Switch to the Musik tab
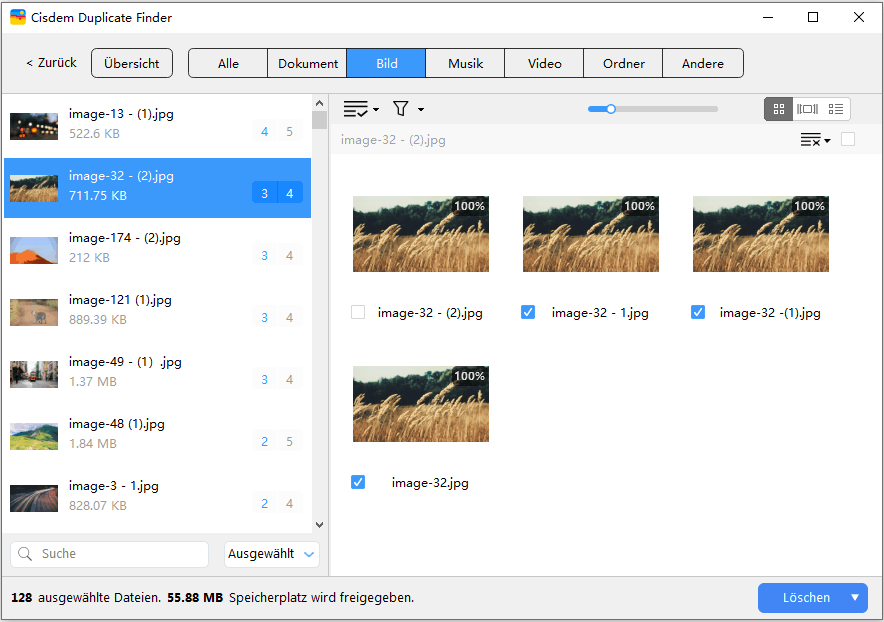Viewport: 884px width, 622px height. point(465,63)
